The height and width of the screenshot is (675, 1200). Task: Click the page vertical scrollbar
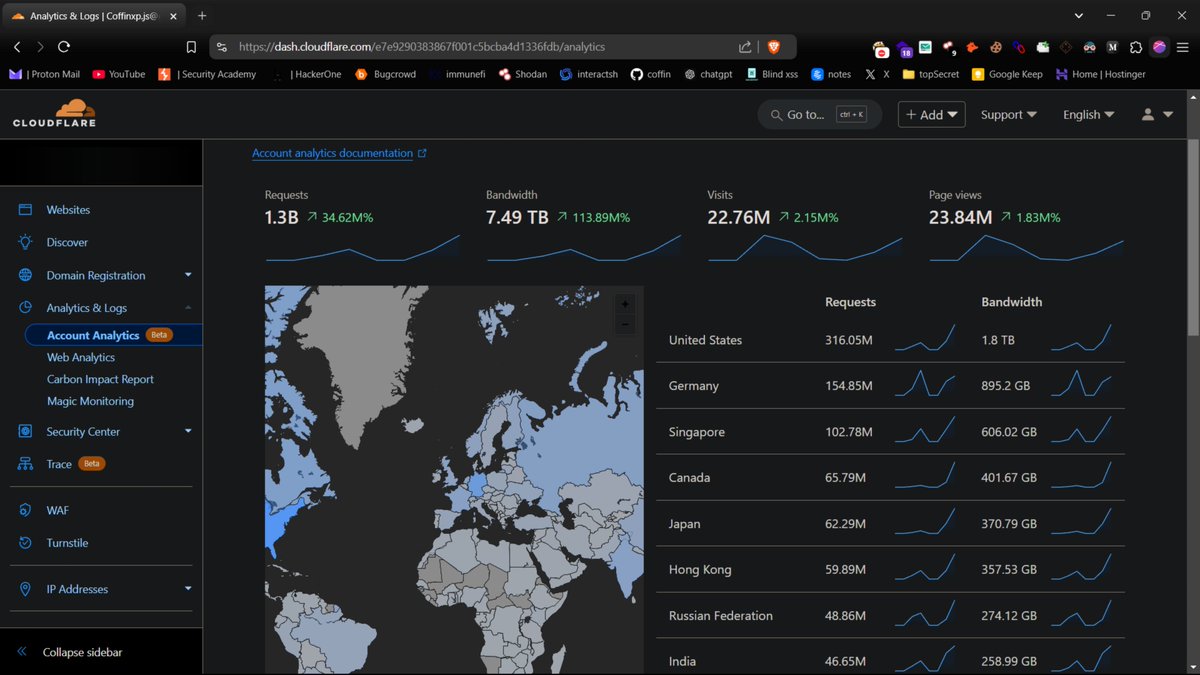click(x=1192, y=240)
